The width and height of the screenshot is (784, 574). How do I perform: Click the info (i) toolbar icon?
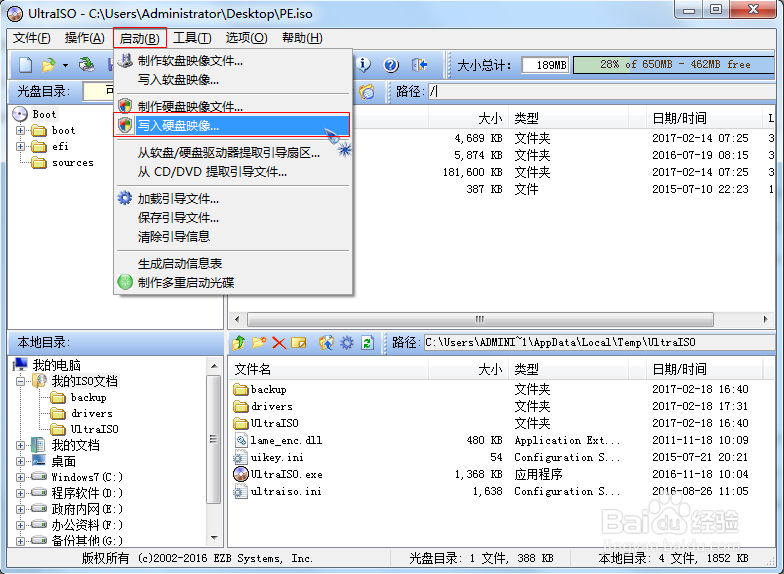tap(364, 64)
